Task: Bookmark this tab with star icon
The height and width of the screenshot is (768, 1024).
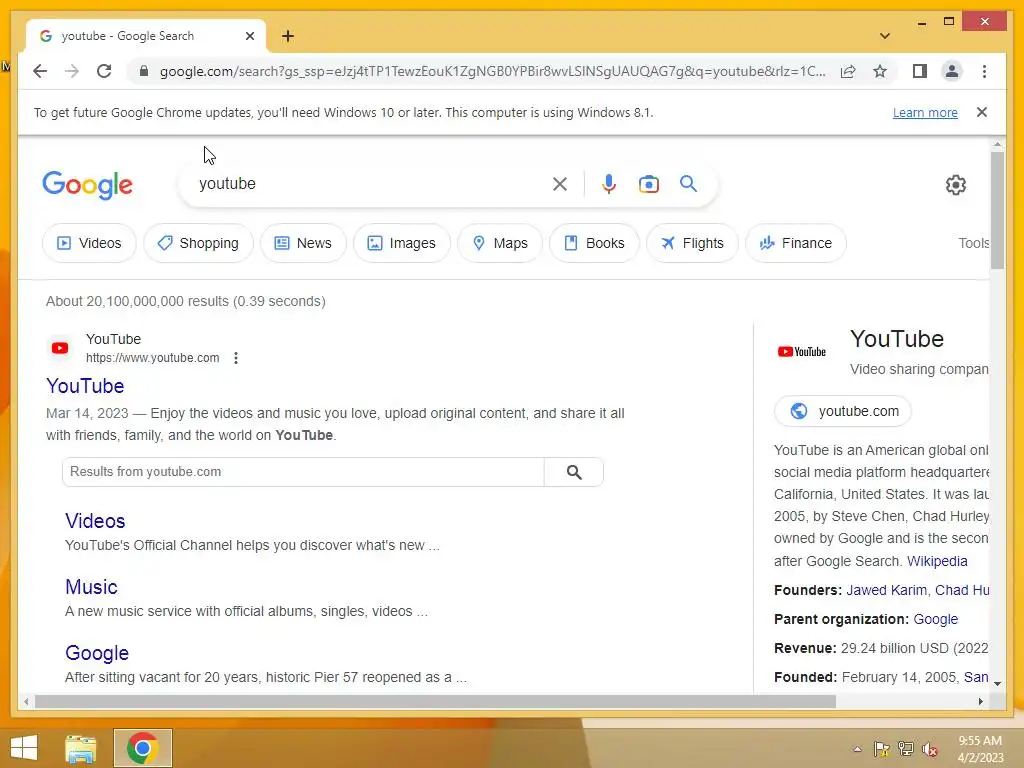Action: [880, 71]
